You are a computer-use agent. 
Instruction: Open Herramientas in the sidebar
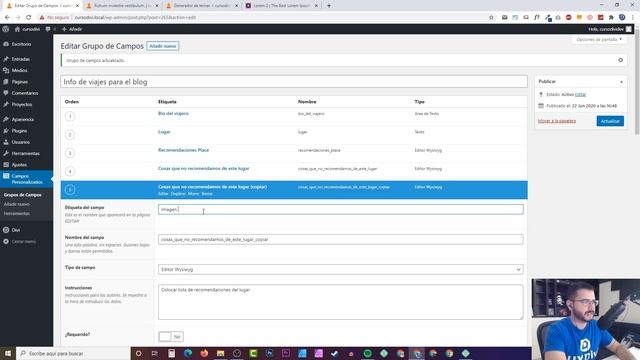tap(25, 153)
